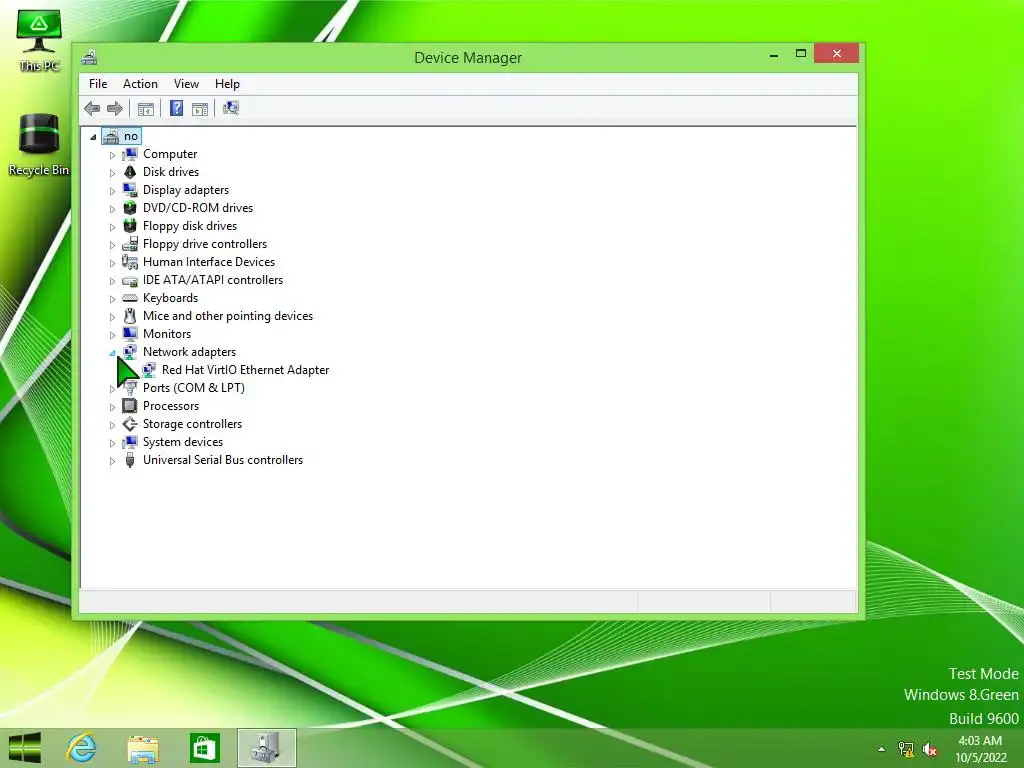
Task: Open the Help question mark toolbar icon
Action: coord(176,108)
